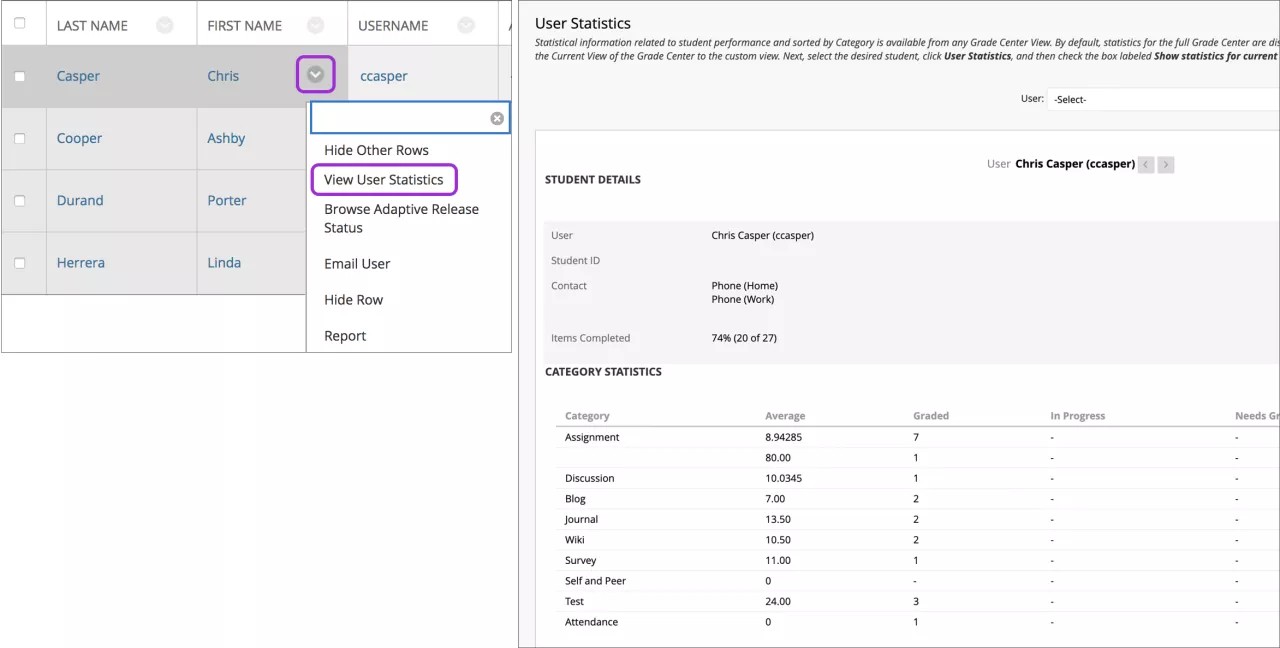
Task: Click the next user arrow beside Chris Casper
Action: (1165, 164)
